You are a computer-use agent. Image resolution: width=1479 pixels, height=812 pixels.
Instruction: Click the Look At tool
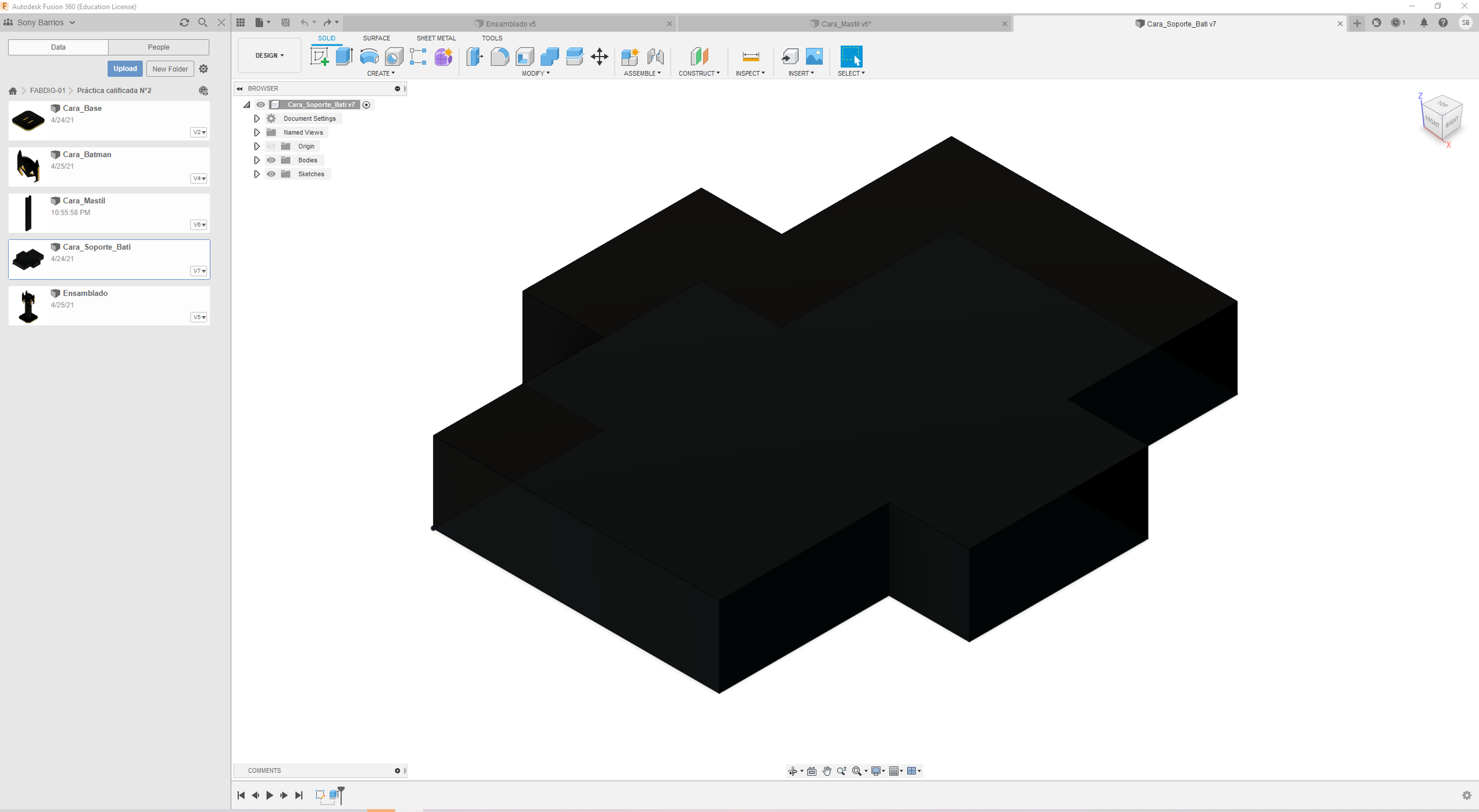pyautogui.click(x=812, y=771)
